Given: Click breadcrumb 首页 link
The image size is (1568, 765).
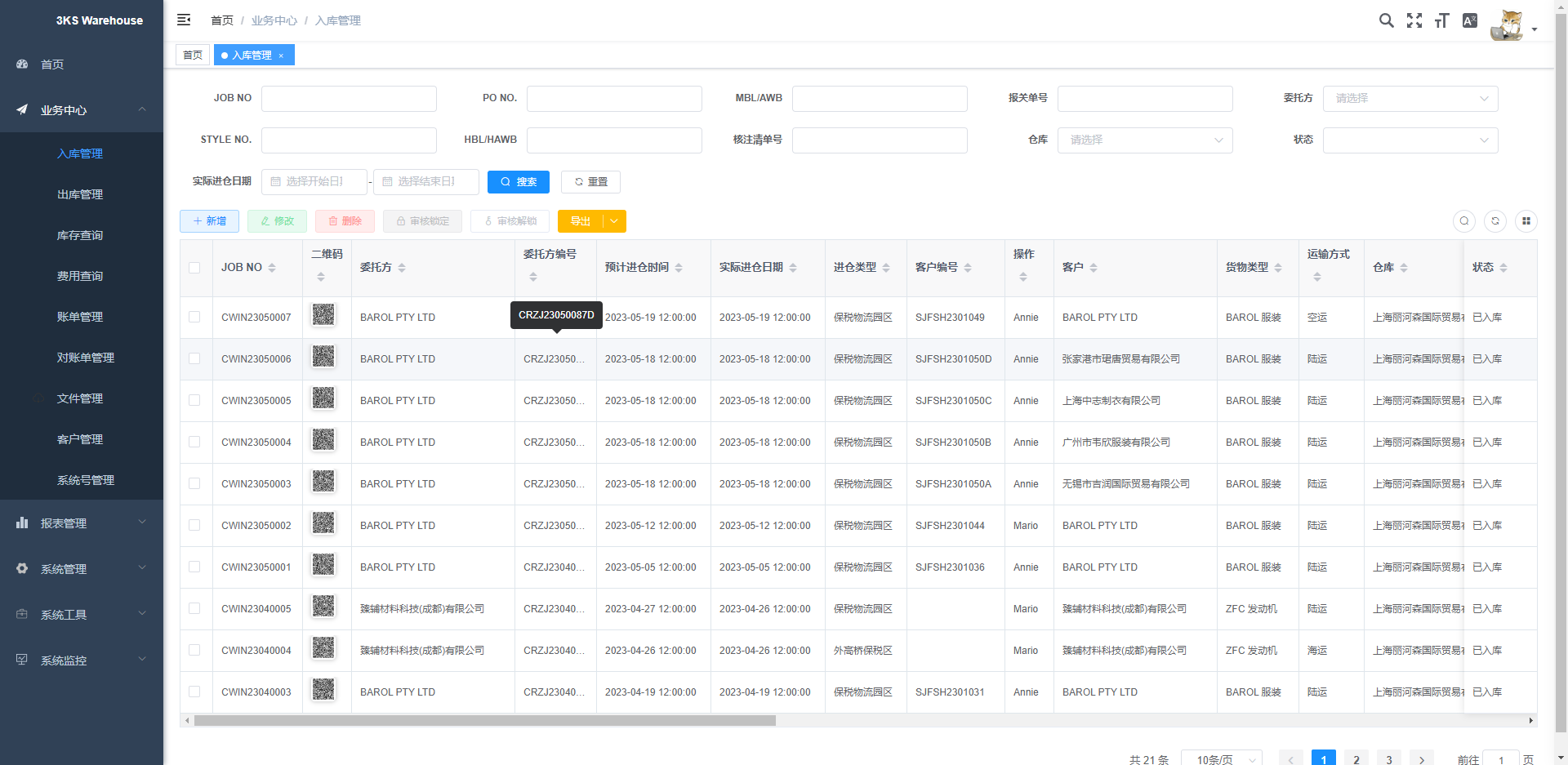Looking at the screenshot, I should point(222,20).
